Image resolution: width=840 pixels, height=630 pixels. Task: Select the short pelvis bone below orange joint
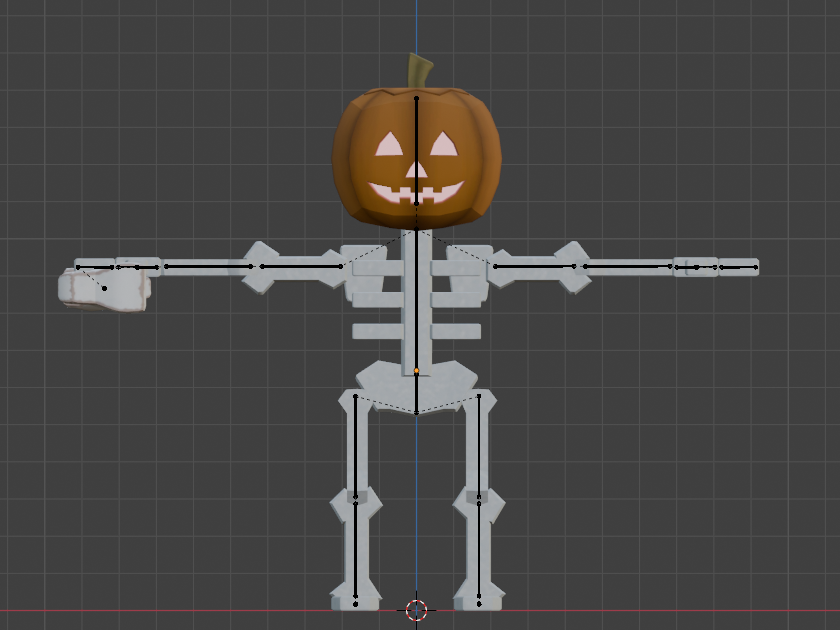point(416,392)
